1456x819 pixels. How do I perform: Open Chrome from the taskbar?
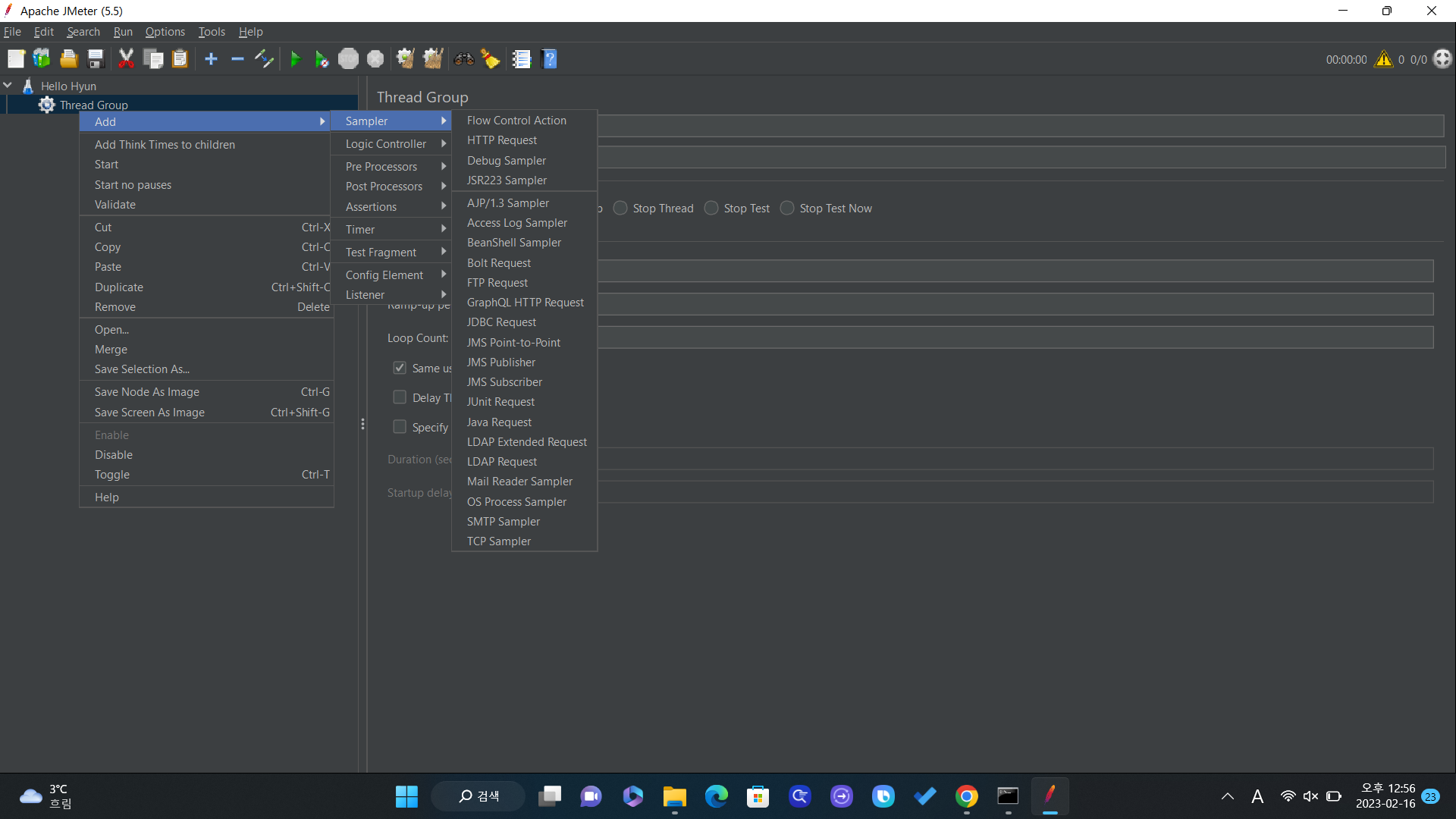coord(966,796)
